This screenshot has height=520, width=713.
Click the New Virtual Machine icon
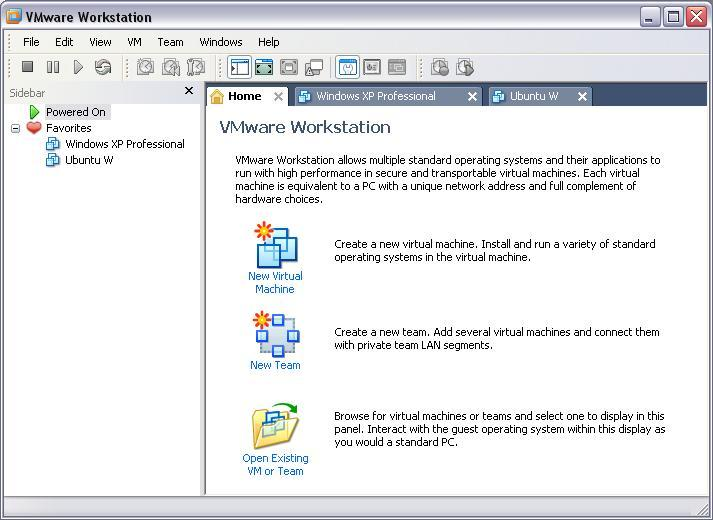(276, 245)
